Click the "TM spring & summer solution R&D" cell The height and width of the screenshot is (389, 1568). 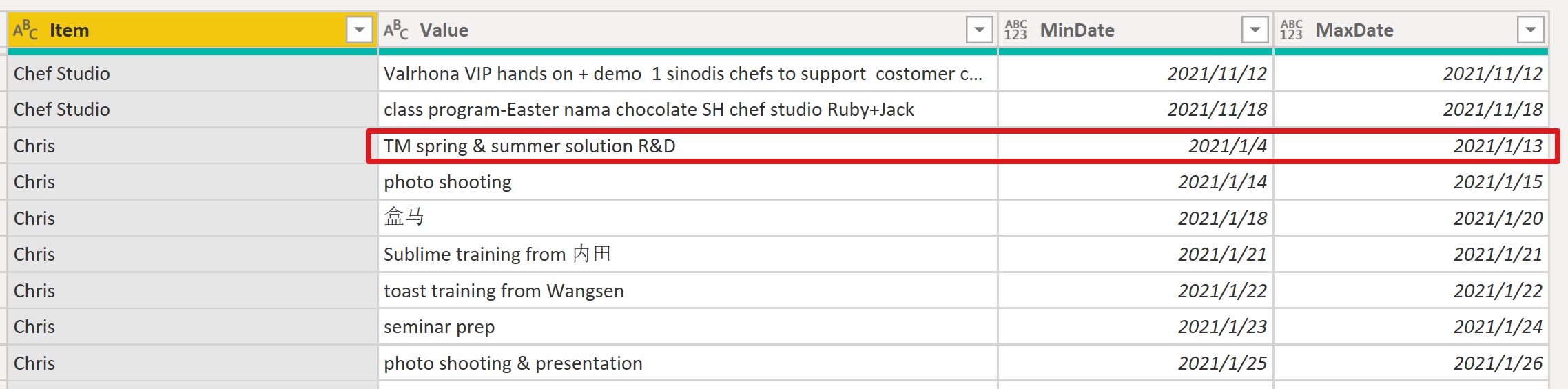529,146
